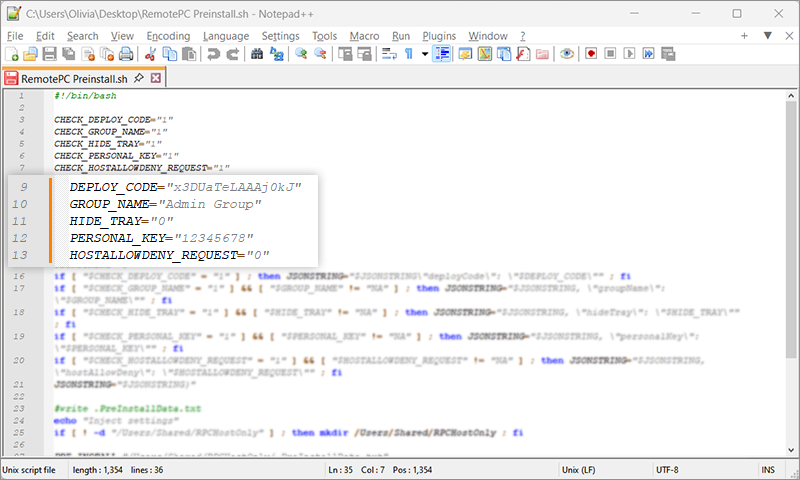Screen dimensions: 800x480
Task: Click the Save file icon
Action: coord(49,54)
